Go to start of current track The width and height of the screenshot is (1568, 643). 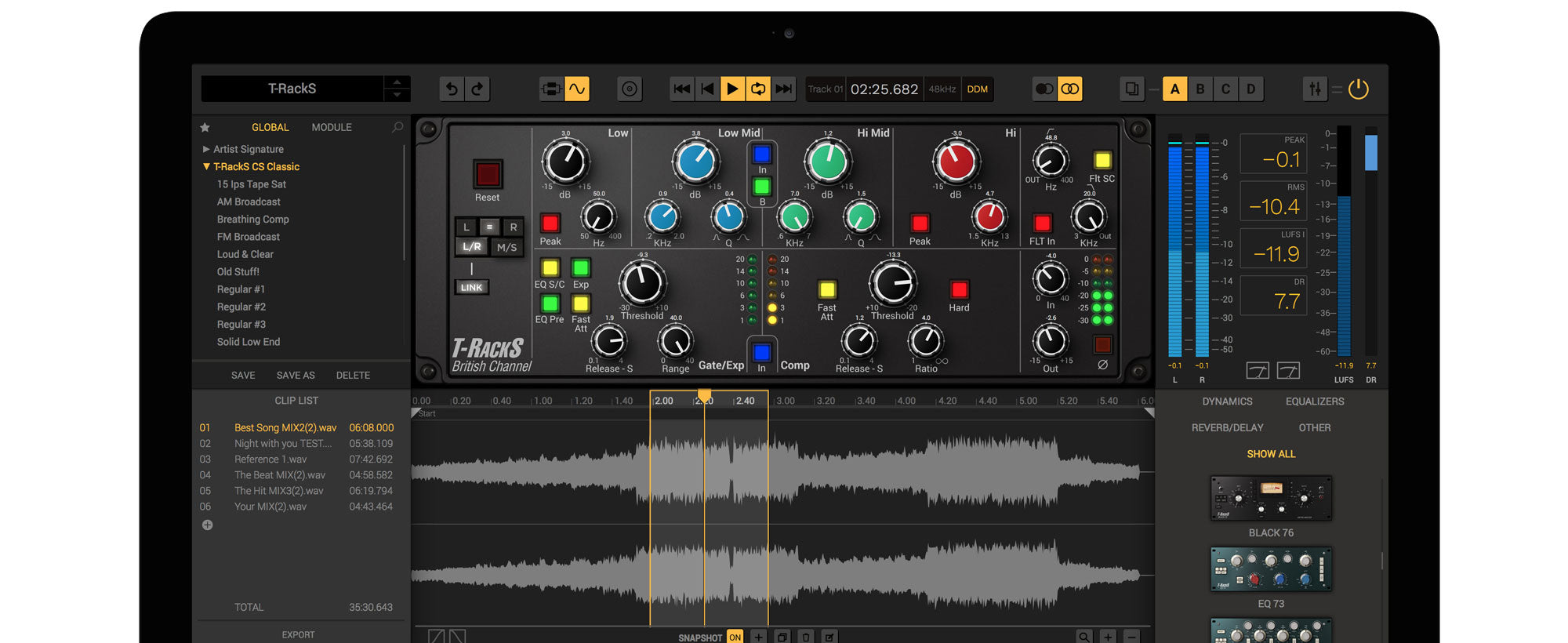coord(707,89)
